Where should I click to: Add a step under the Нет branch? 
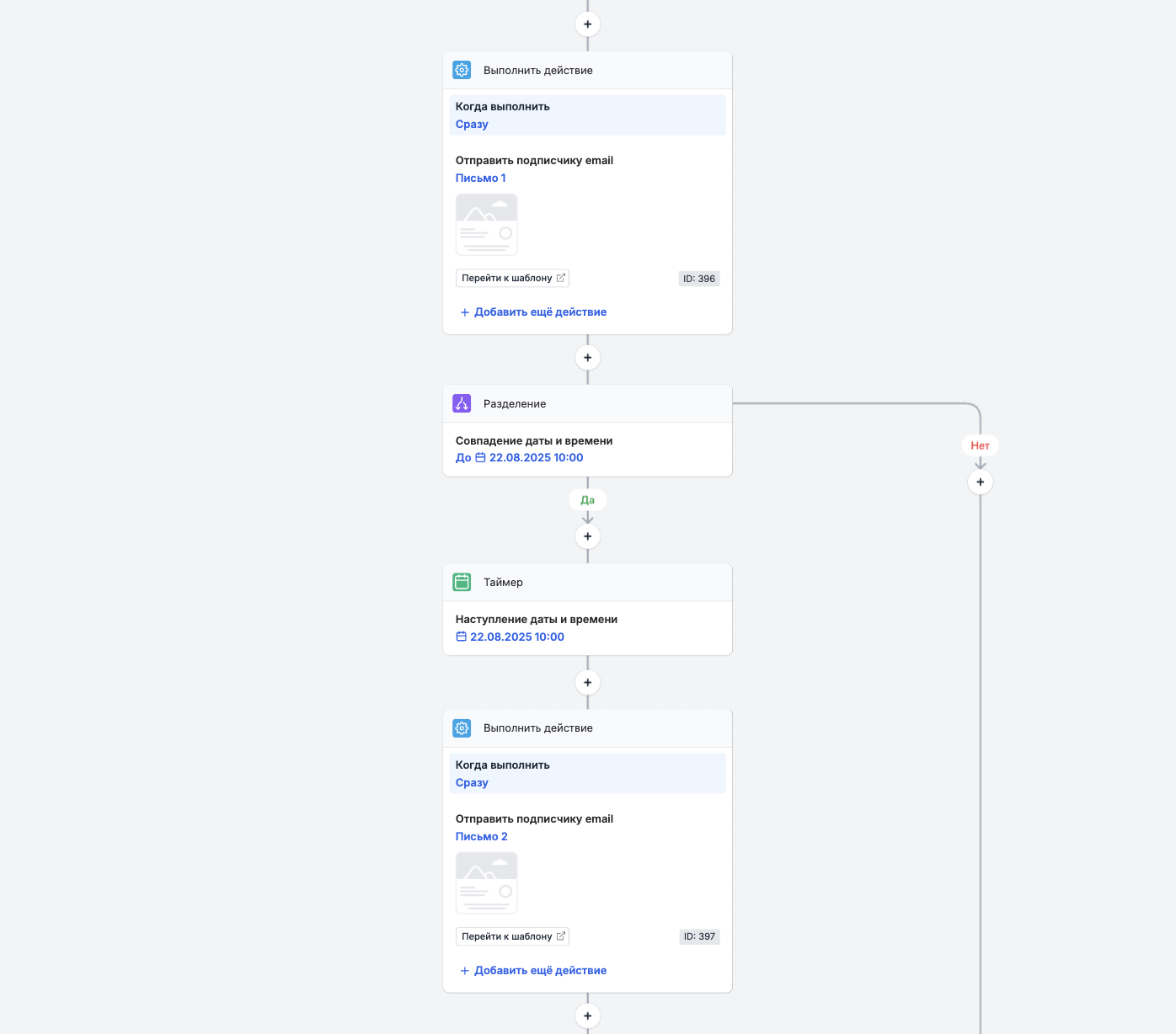(x=980, y=482)
